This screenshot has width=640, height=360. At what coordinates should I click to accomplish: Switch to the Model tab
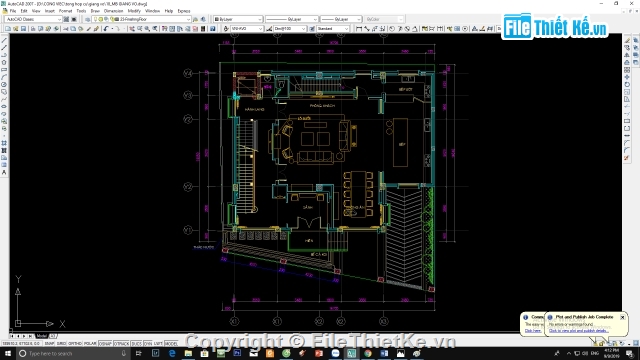tap(41, 336)
